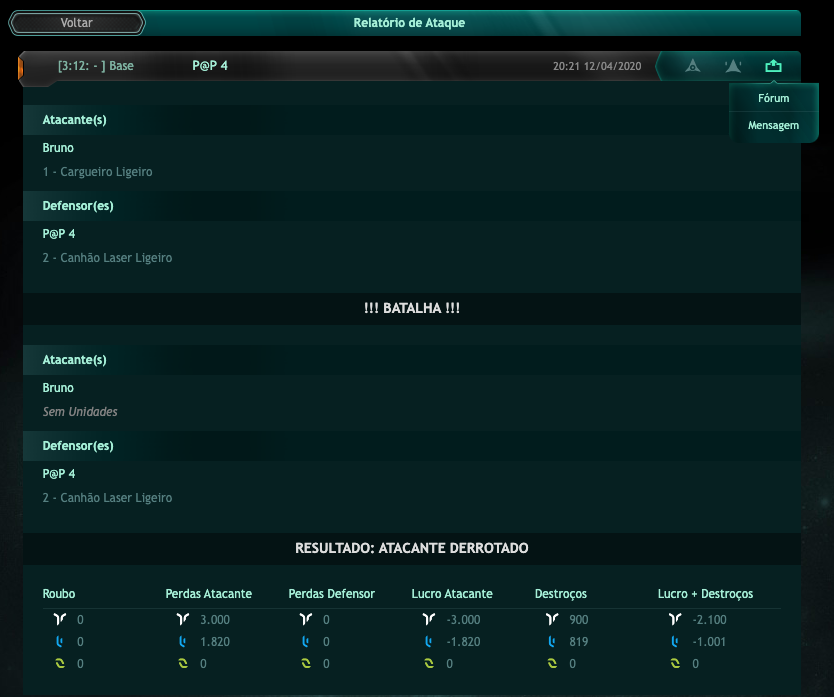This screenshot has width=834, height=697.
Task: Click the timestamp 20:21 12/04/2020
Action: point(597,66)
